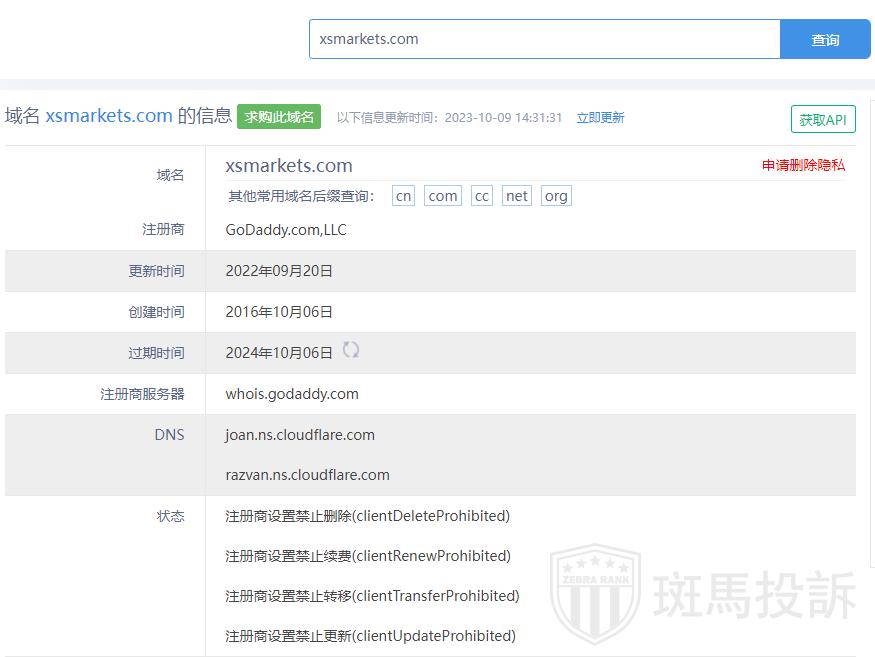Click the razvan.ns.cloudflare.com DNS entry
The width and height of the screenshot is (875, 657).
coord(307,475)
